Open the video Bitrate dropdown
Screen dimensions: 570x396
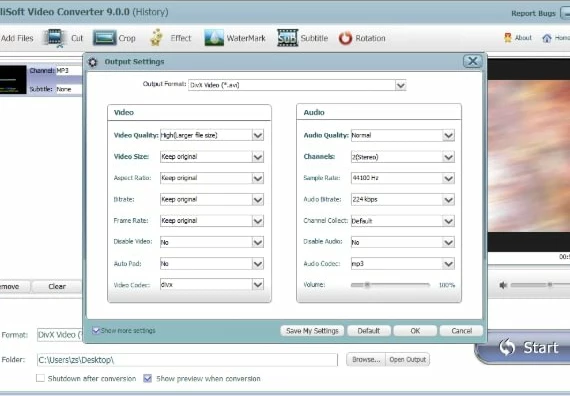coord(258,200)
